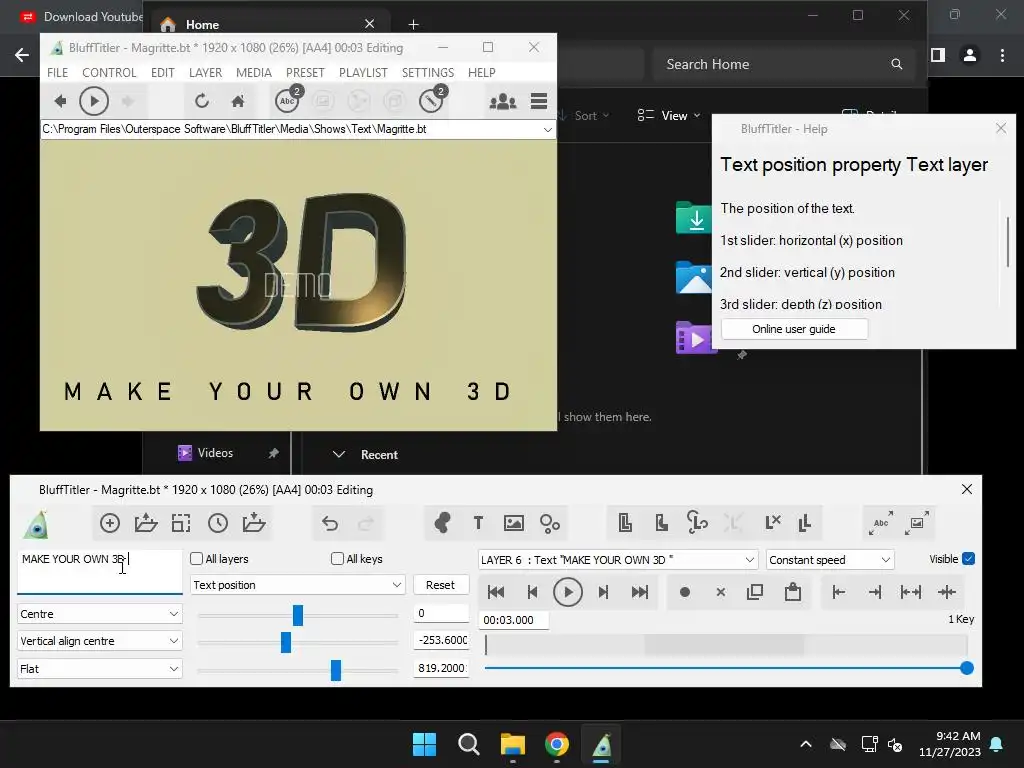Open the CONTROL menu
Screen dimensions: 1024x768
(109, 72)
